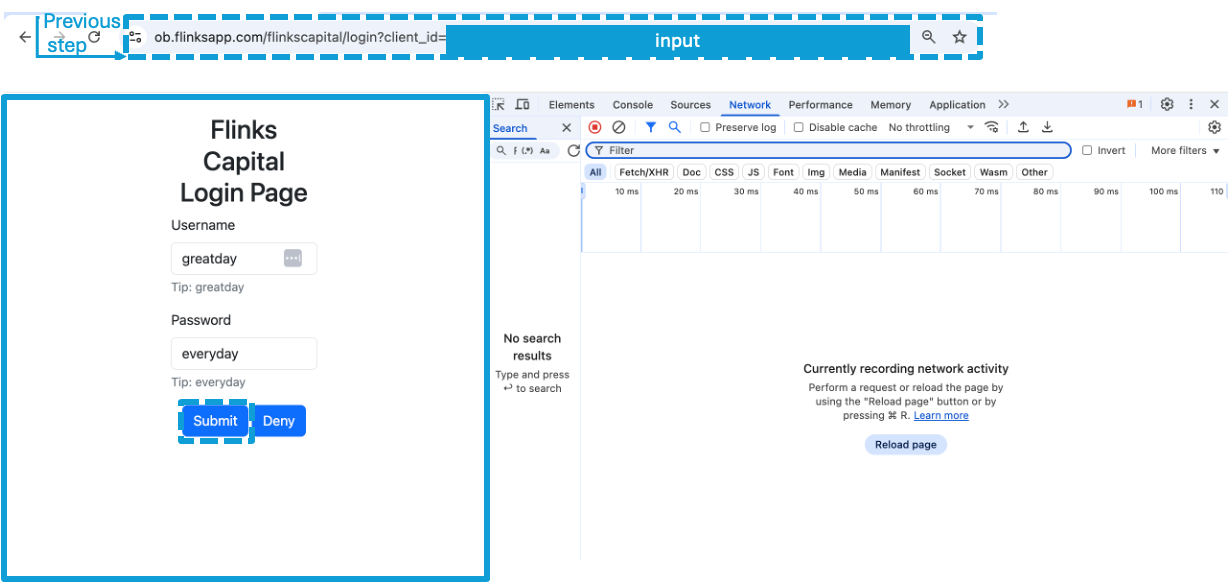The height and width of the screenshot is (582, 1228).
Task: Click the network timeline overview strip
Action: pyautogui.click(x=904, y=218)
